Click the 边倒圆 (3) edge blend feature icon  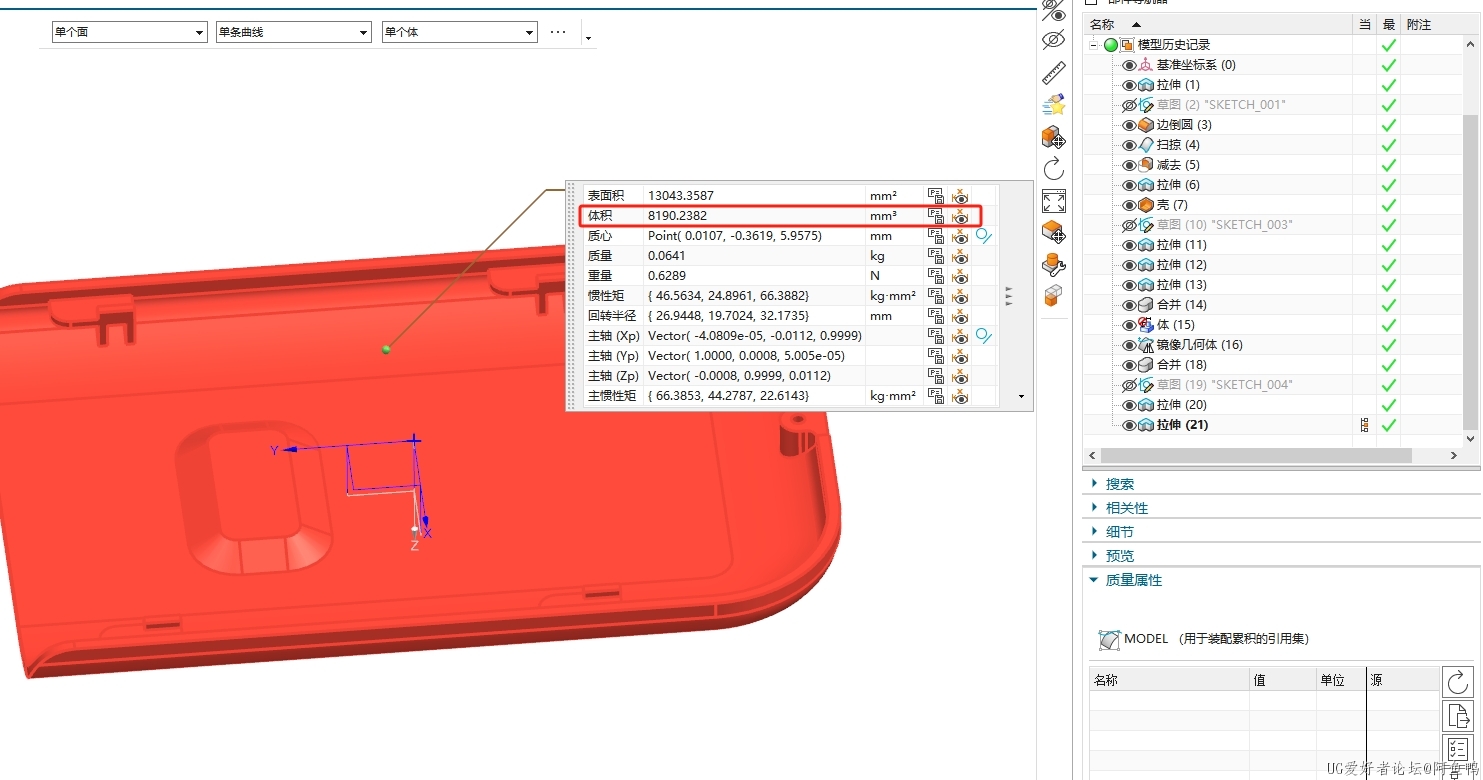click(1146, 125)
